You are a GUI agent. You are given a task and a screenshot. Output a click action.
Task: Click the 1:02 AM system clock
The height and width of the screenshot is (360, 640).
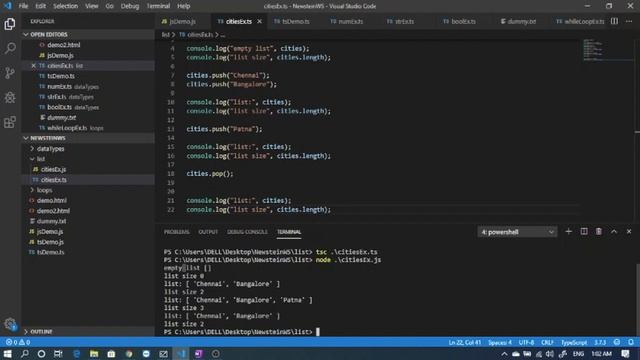(602, 353)
